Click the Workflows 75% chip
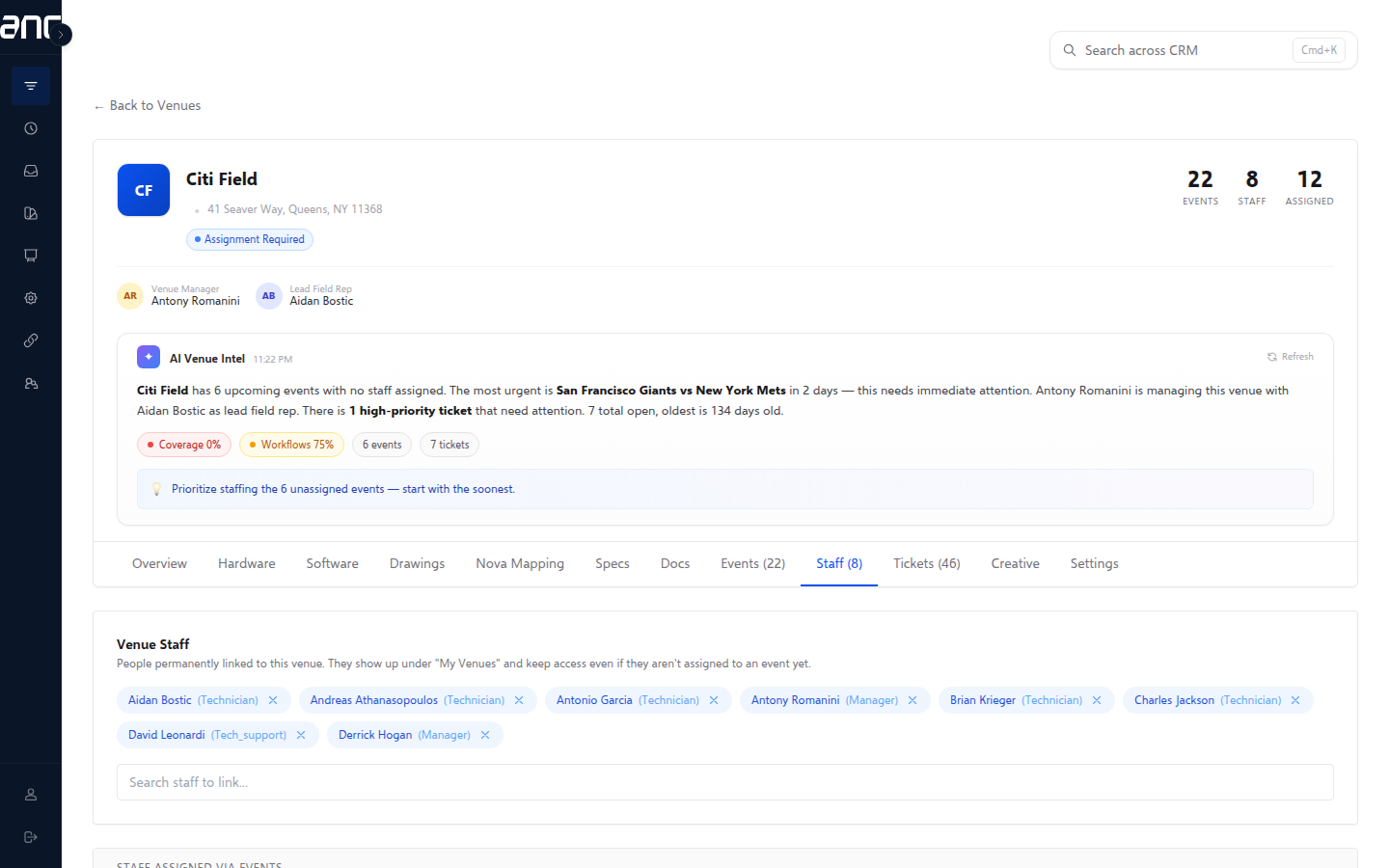 [291, 445]
